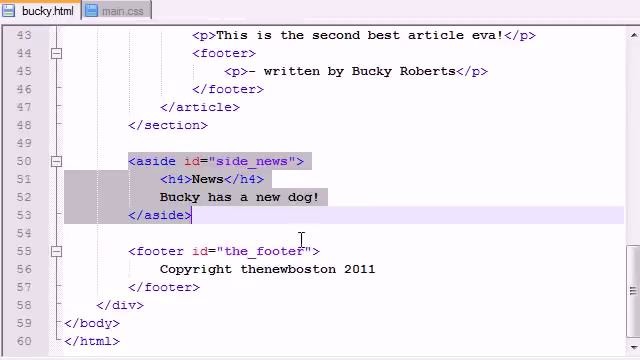640x360 pixels.
Task: Click the "side_news" id value
Action: [x=252, y=162]
